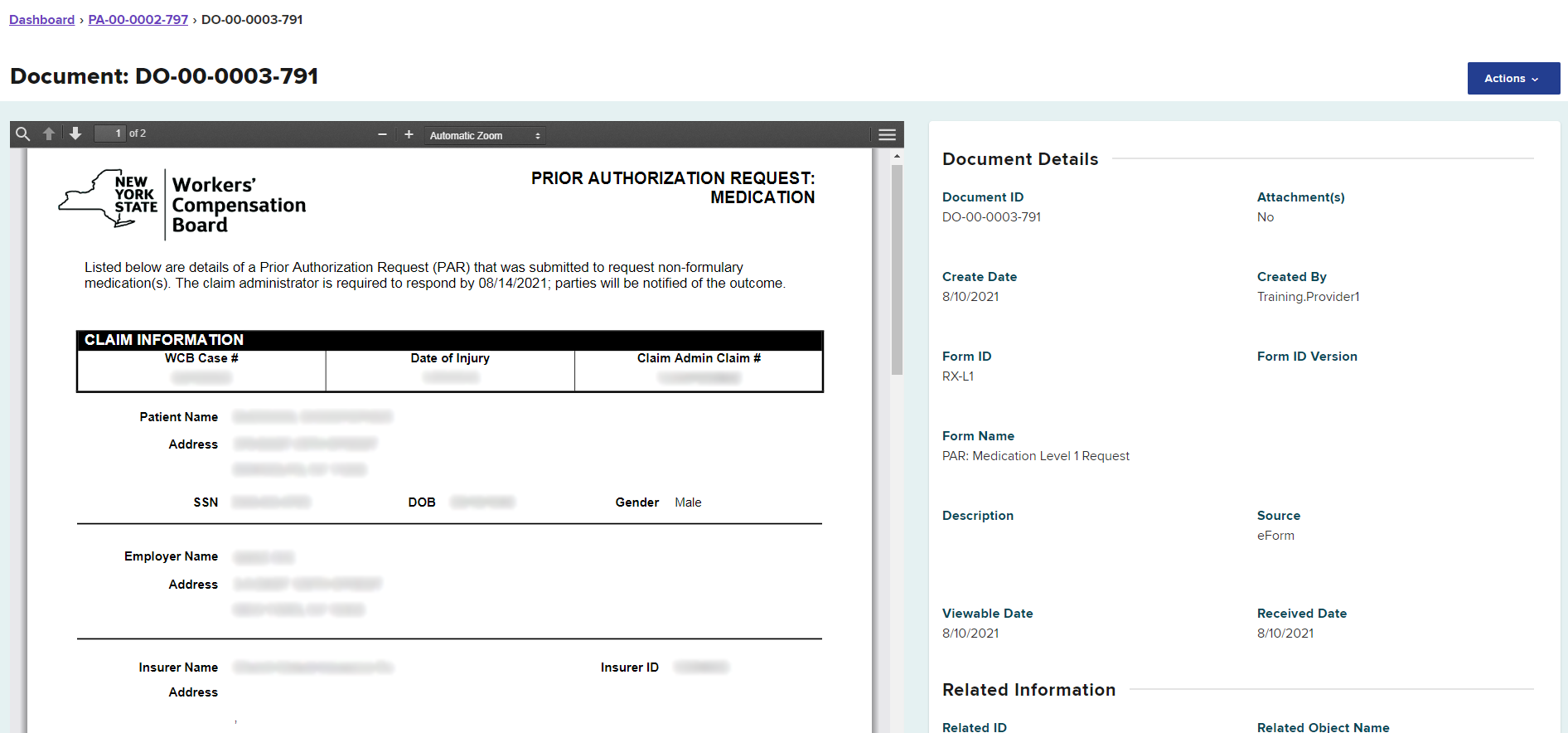
Task: Go to next page with down arrow
Action: (x=75, y=134)
